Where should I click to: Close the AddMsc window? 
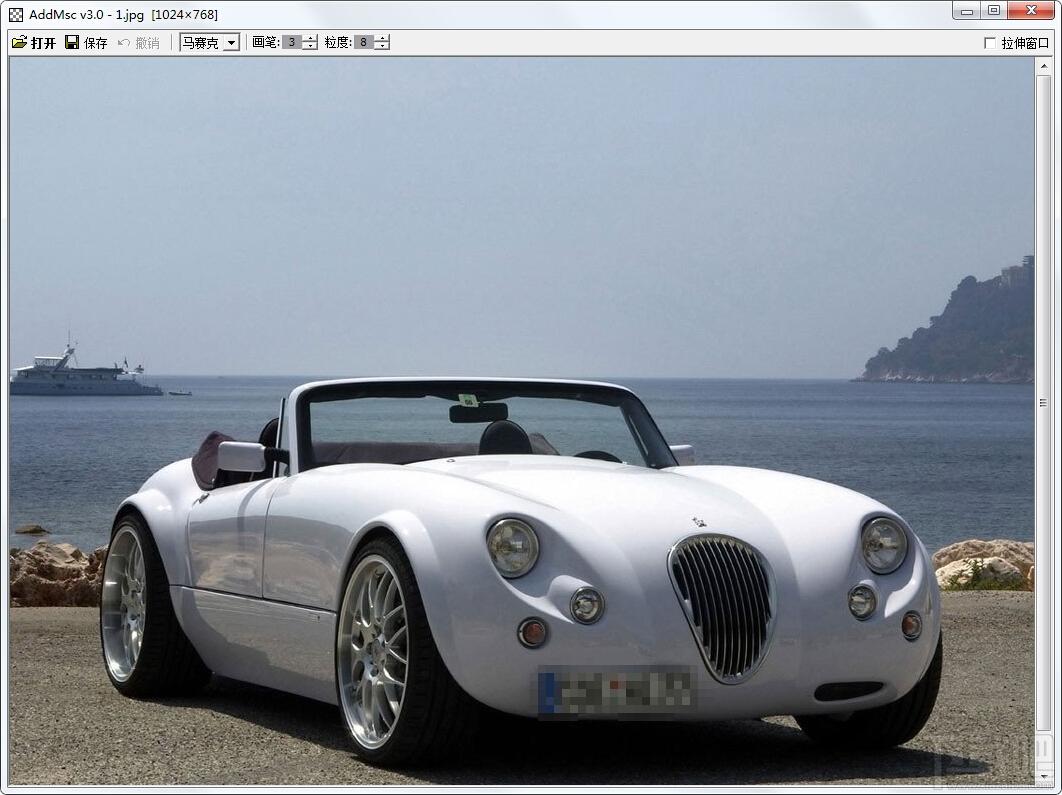[1031, 11]
